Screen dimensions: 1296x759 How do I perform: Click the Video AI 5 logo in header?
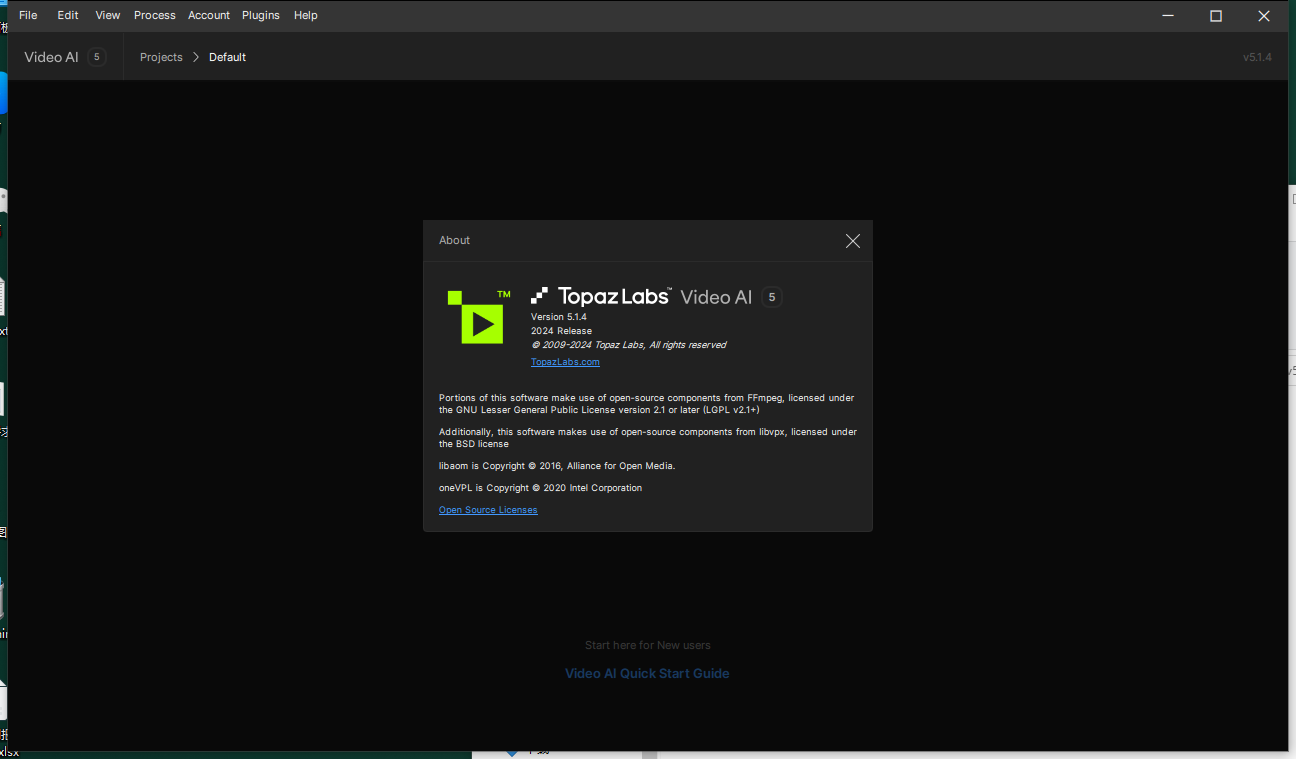(x=65, y=57)
